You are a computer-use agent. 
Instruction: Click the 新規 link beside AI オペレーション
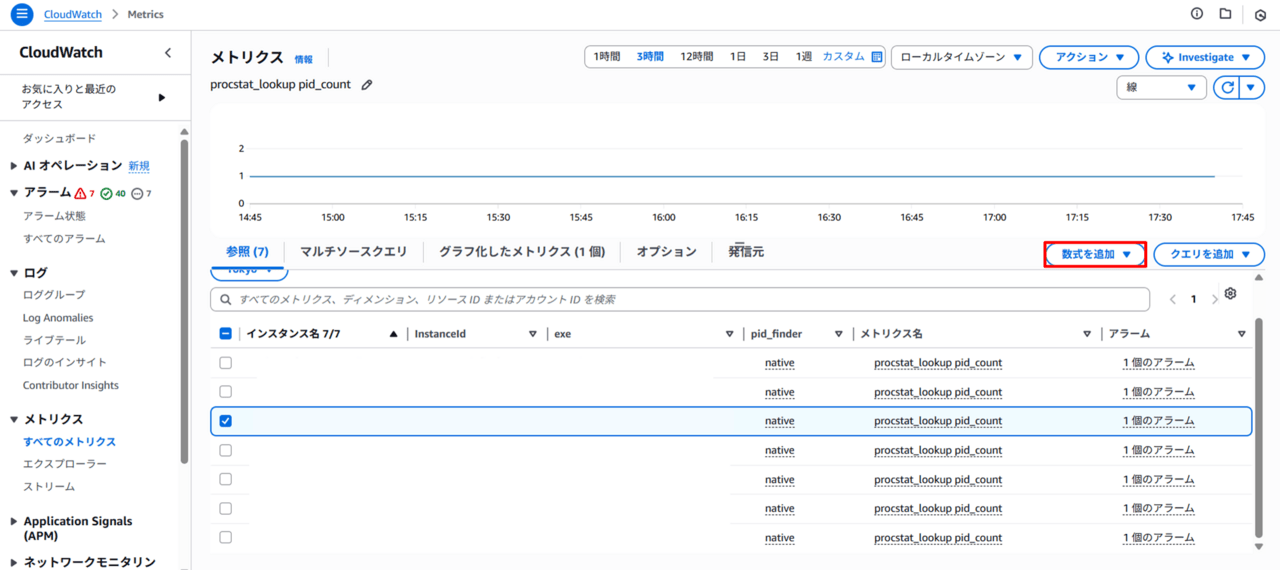click(x=139, y=166)
